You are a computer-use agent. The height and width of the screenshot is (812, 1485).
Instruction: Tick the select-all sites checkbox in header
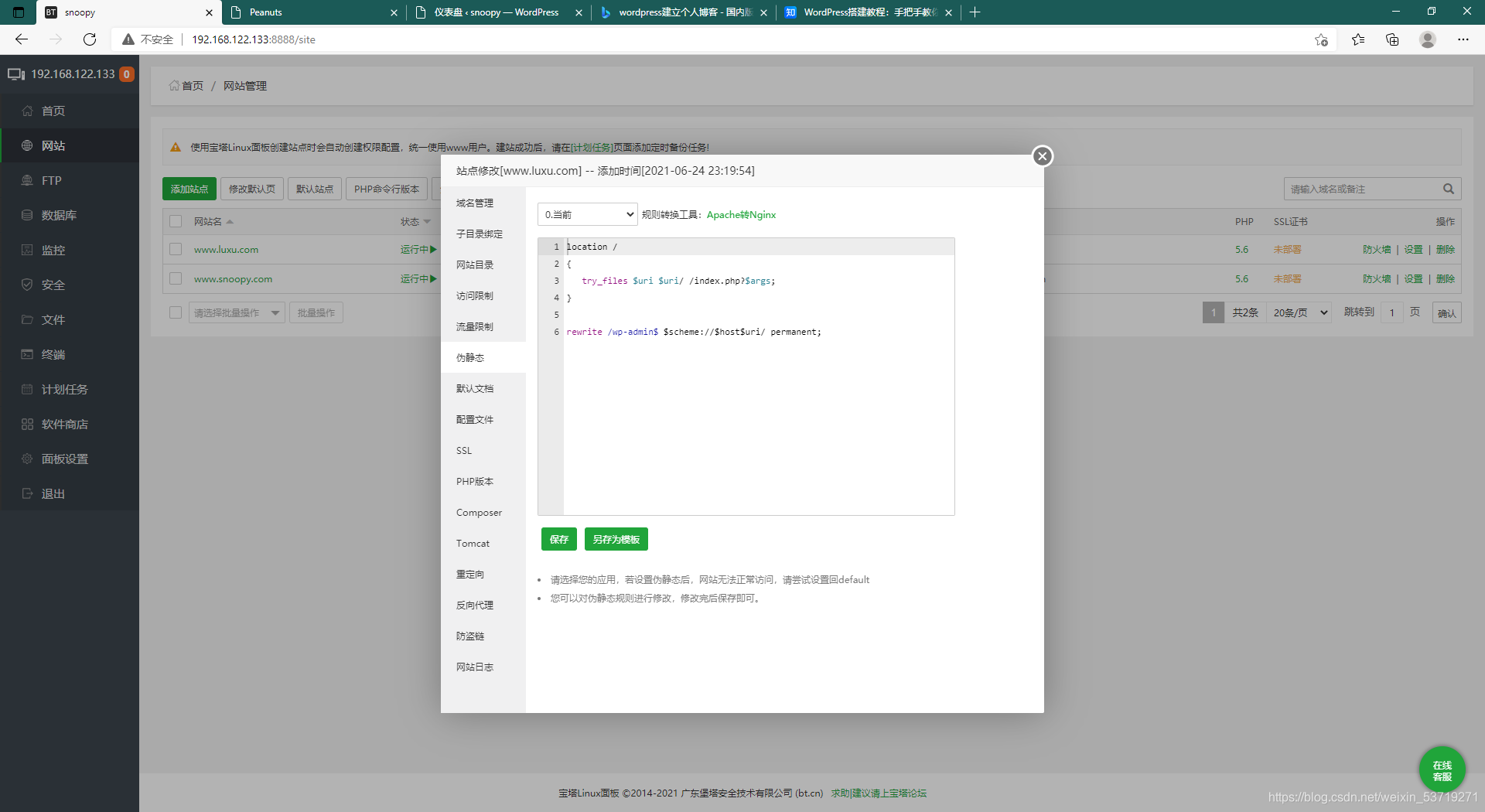pos(176,221)
